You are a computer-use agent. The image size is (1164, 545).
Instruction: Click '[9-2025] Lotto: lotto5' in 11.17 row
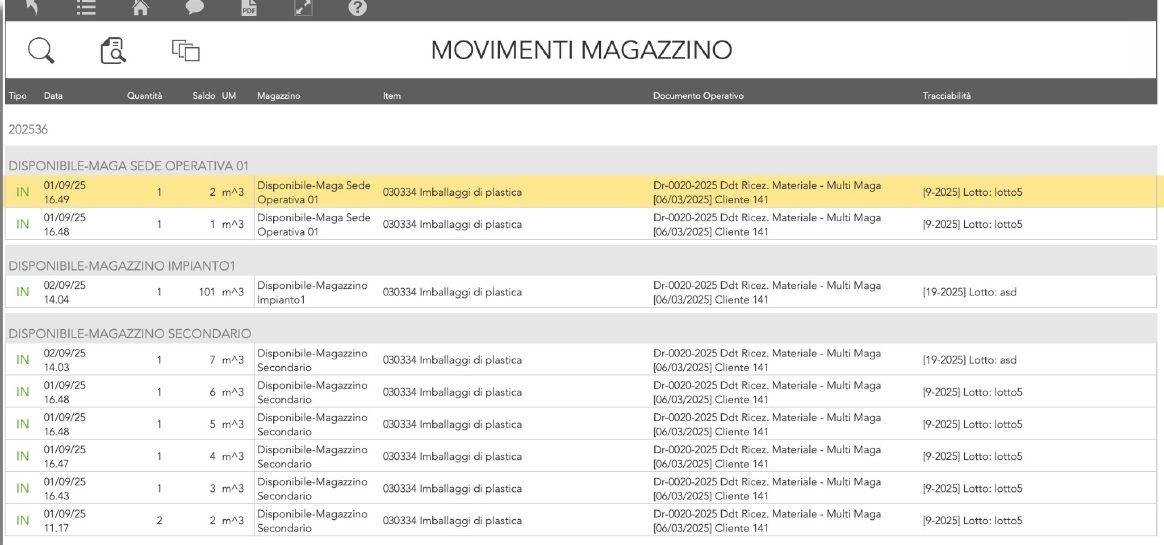pyautogui.click(x=972, y=520)
